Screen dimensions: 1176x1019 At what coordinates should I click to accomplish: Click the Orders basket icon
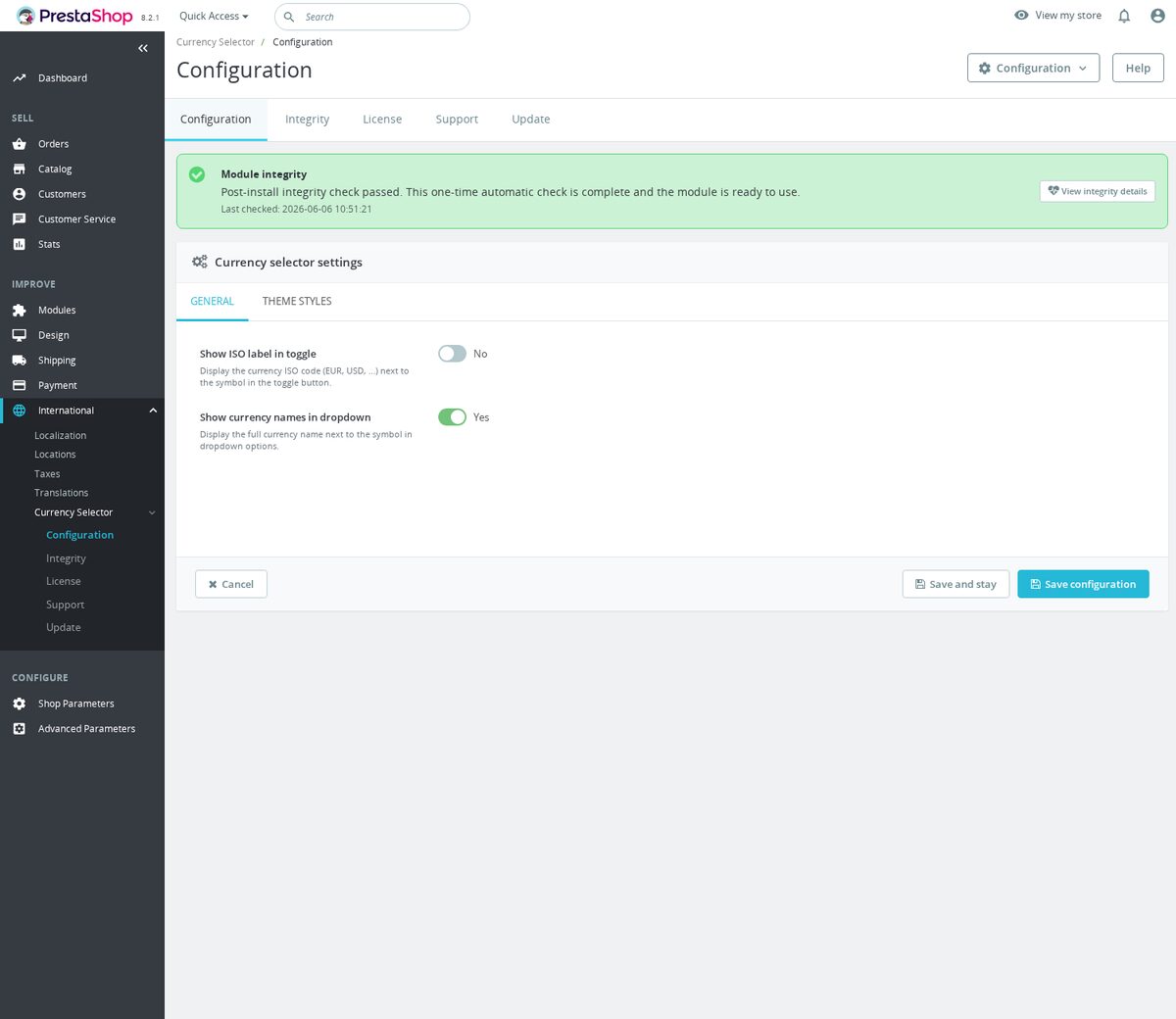19,144
